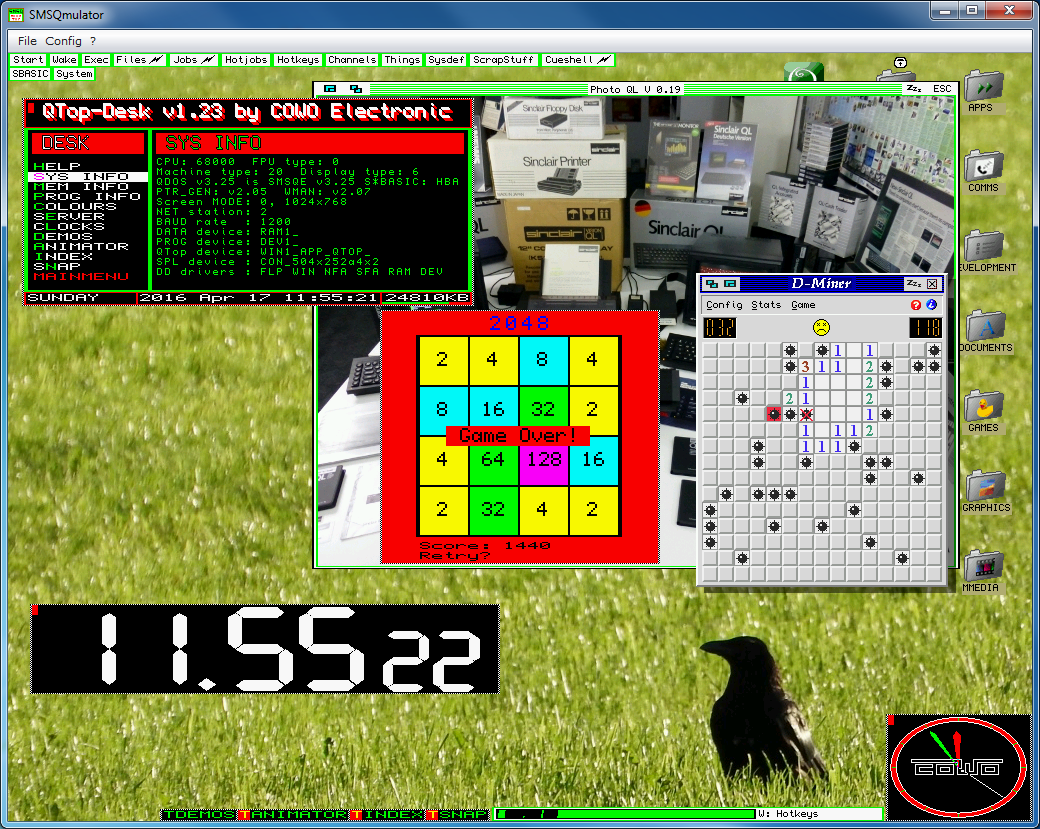Click the W: Hotkeys field in bottom bar
The image size is (1040, 829).
point(819,814)
